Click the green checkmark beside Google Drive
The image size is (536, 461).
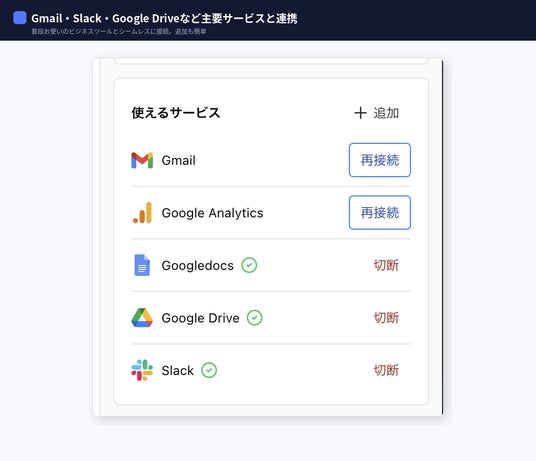[255, 317]
